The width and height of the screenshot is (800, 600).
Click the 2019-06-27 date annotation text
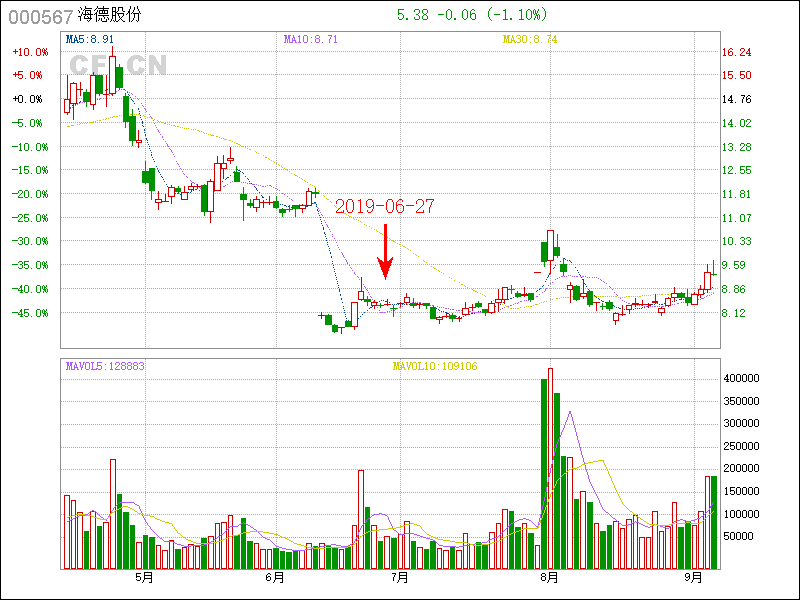click(385, 207)
